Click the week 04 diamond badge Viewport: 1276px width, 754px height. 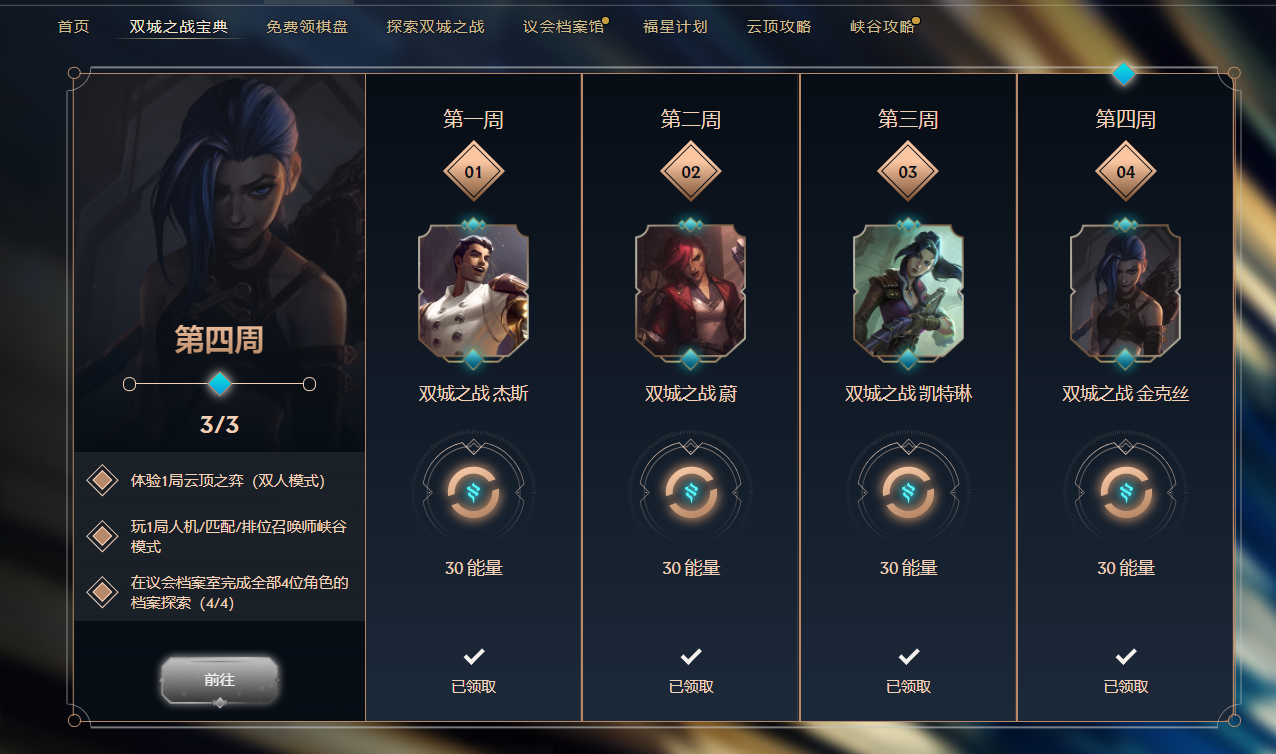click(1126, 171)
